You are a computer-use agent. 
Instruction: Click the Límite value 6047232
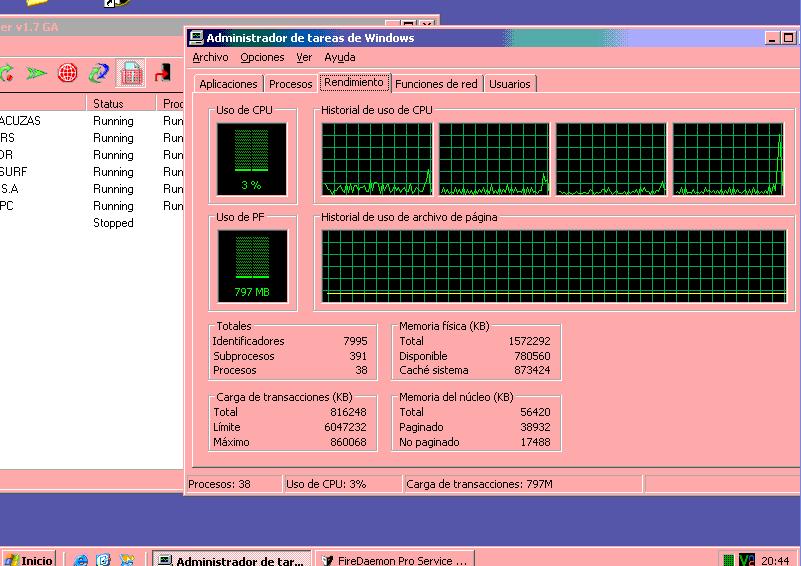pyautogui.click(x=345, y=427)
